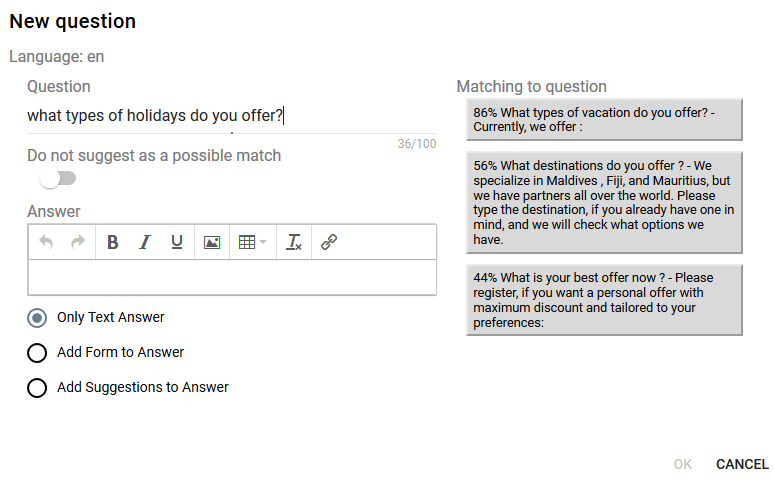The height and width of the screenshot is (479, 774).
Task: Click the Question text field
Action: (232, 116)
